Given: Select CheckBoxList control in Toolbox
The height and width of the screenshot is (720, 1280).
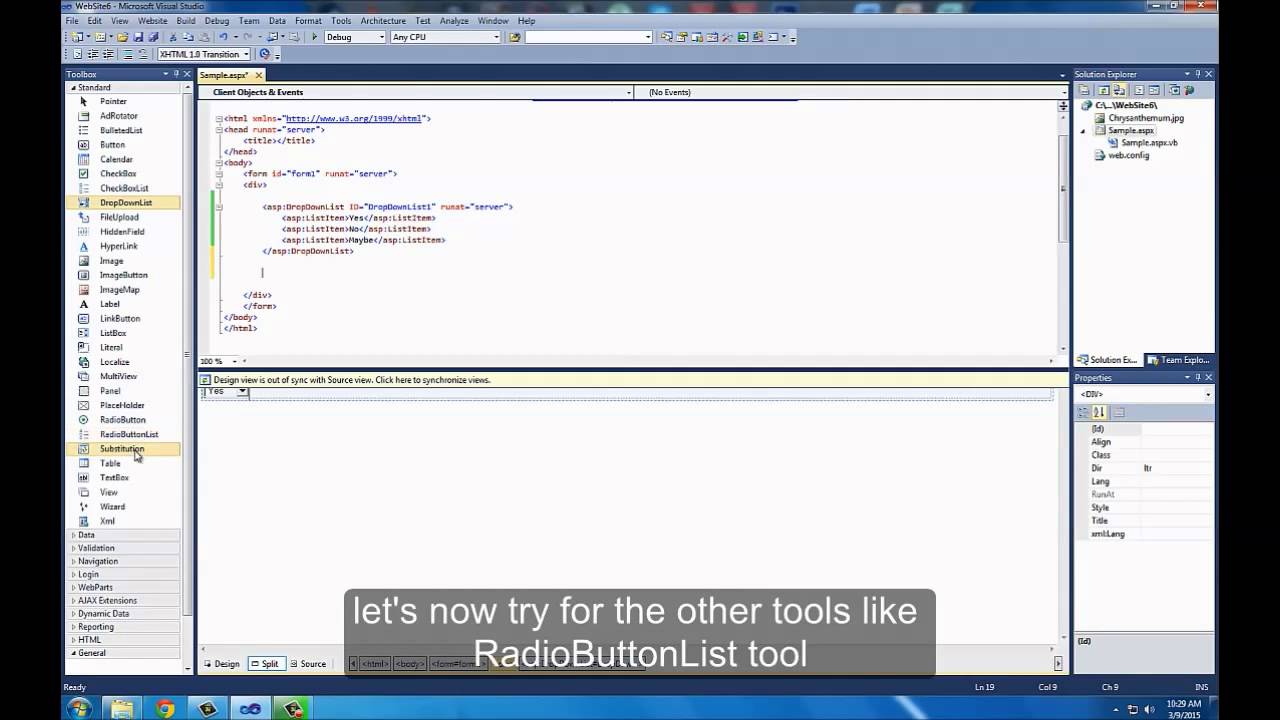Looking at the screenshot, I should point(124,188).
